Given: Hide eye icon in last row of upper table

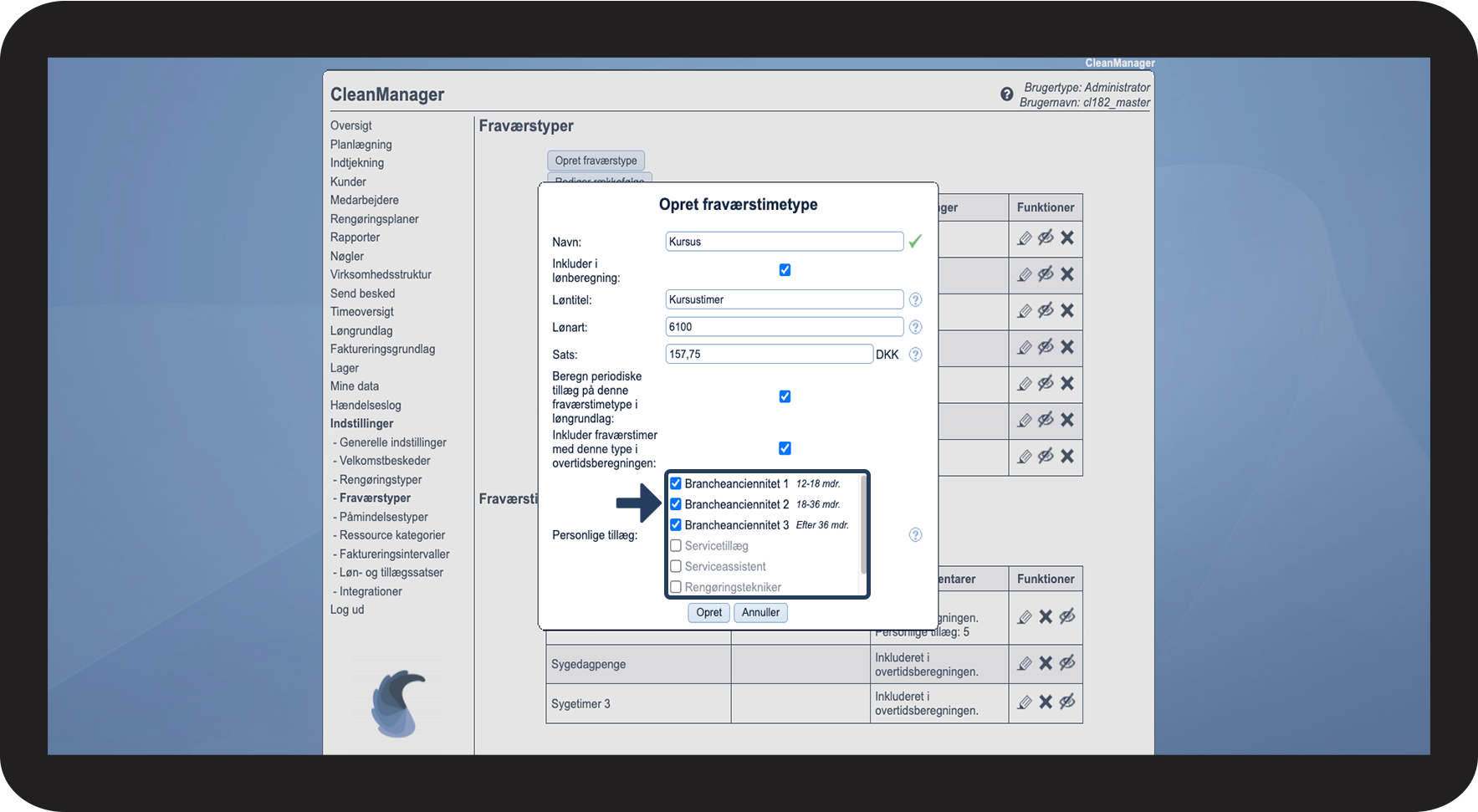Looking at the screenshot, I should pos(1046,457).
